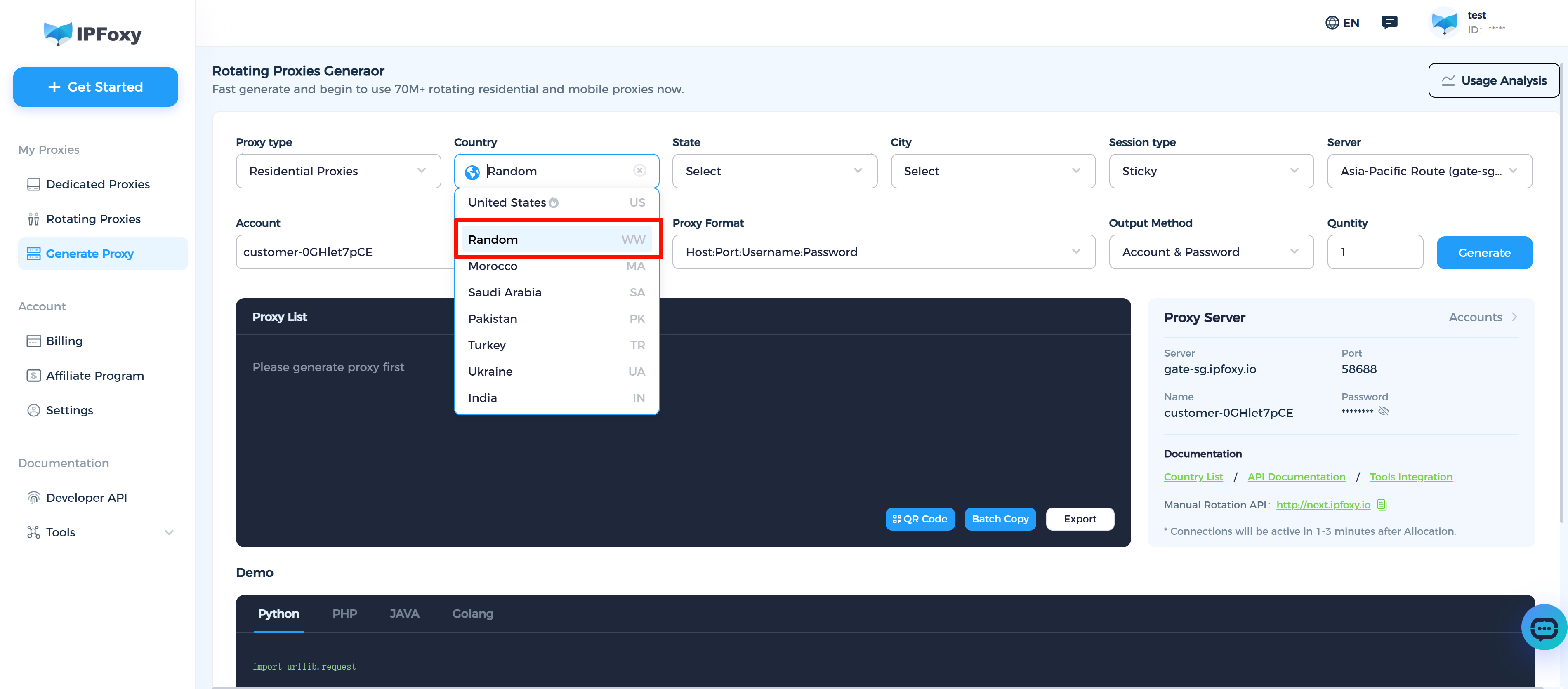The height and width of the screenshot is (689, 1568).
Task: Click the Generate button
Action: [x=1484, y=252]
